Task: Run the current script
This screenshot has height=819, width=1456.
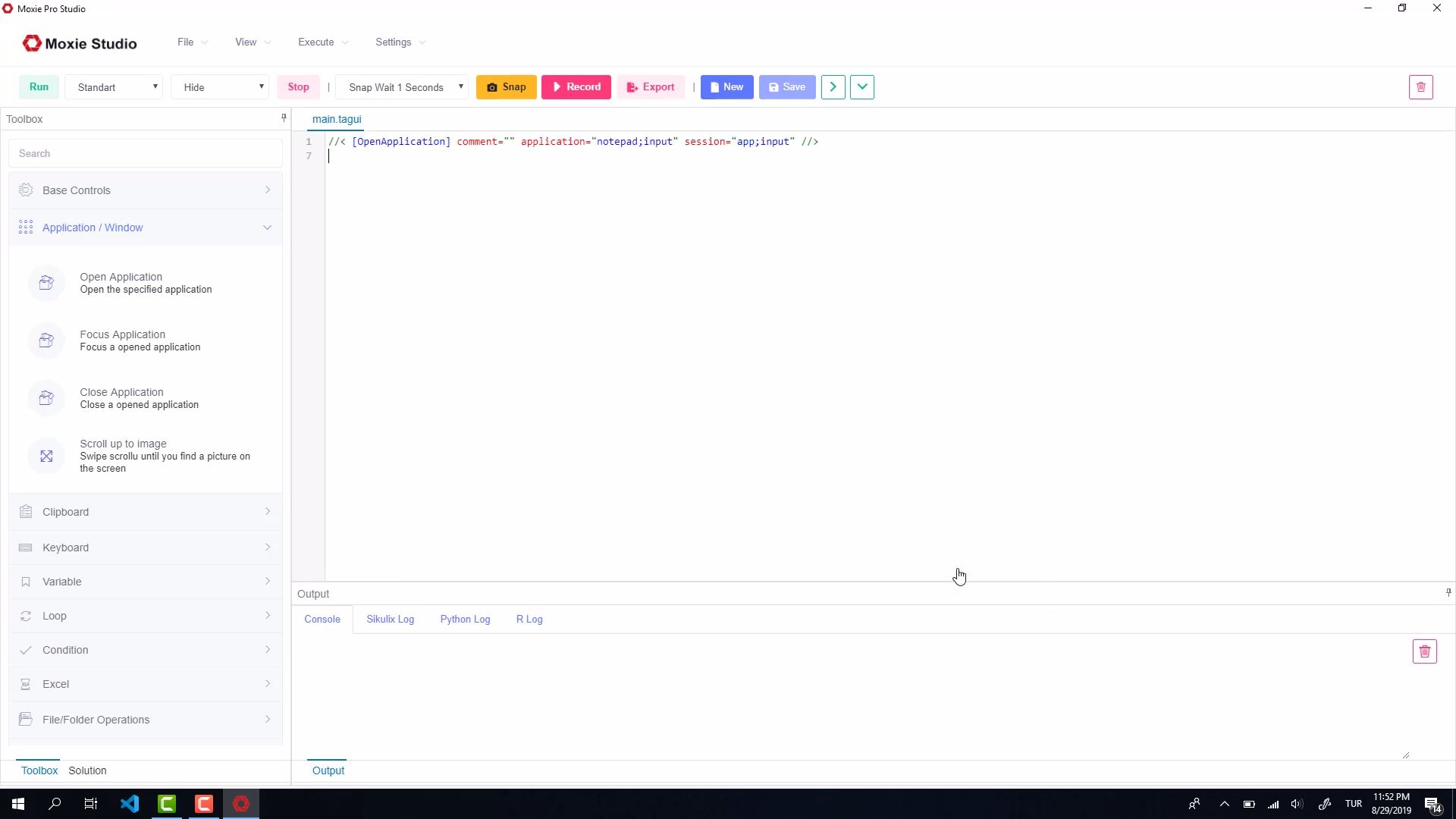Action: pyautogui.click(x=39, y=86)
